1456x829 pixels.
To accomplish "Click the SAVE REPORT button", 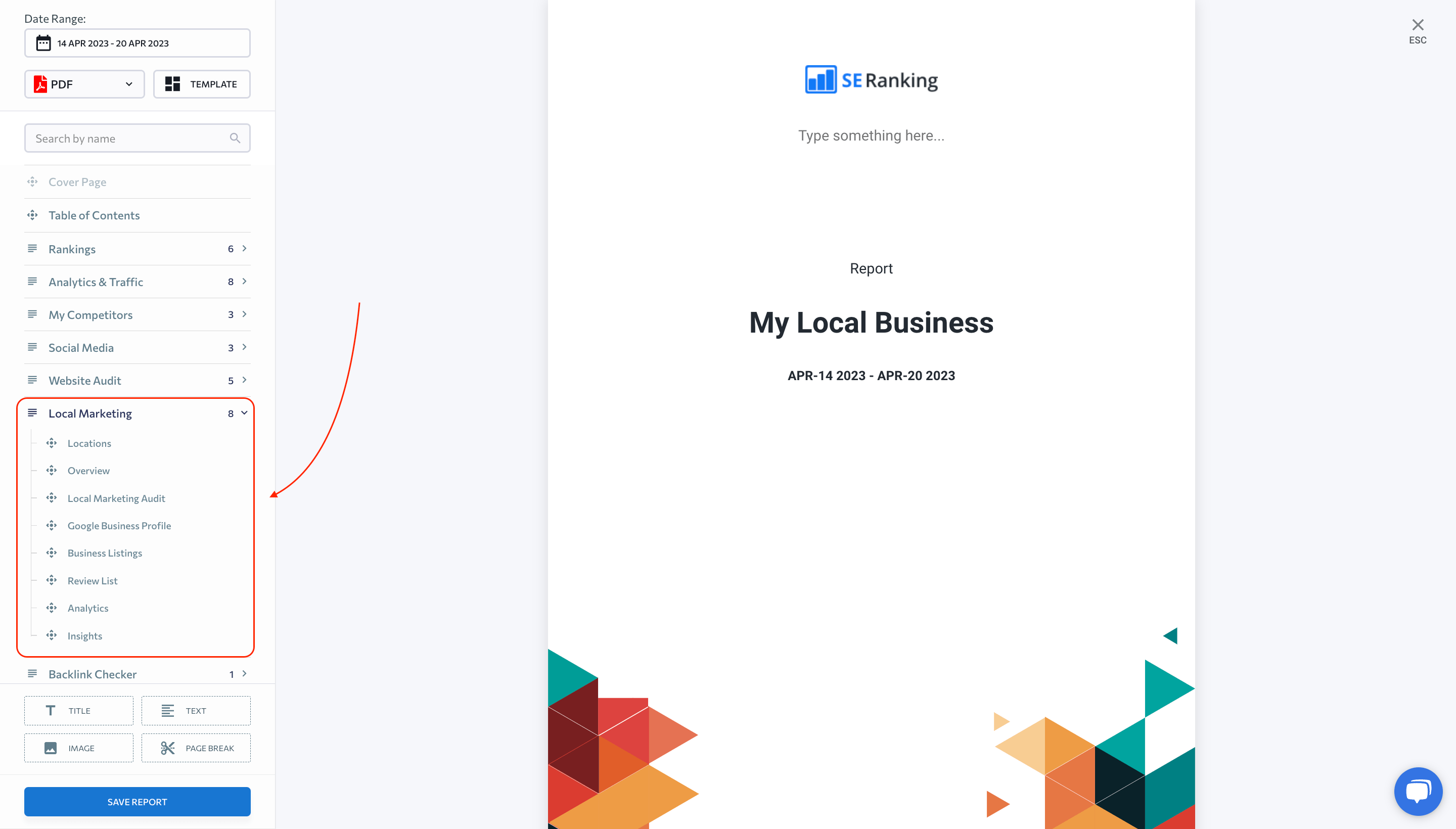I will tap(137, 801).
